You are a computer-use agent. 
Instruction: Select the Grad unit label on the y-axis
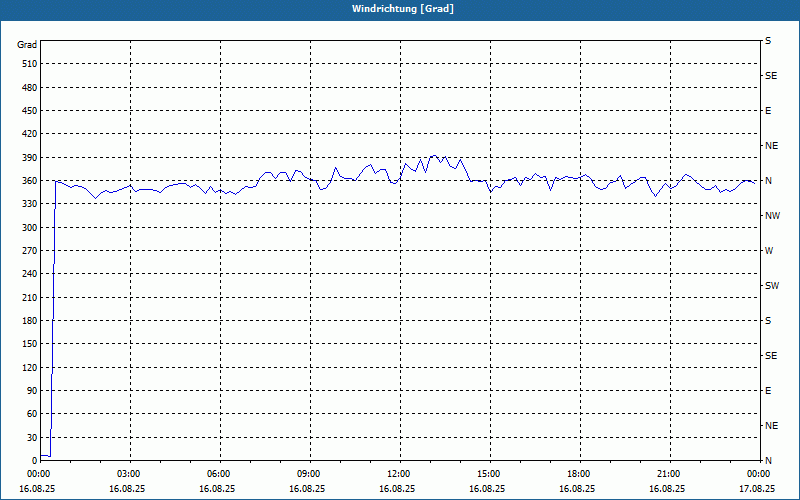27,45
